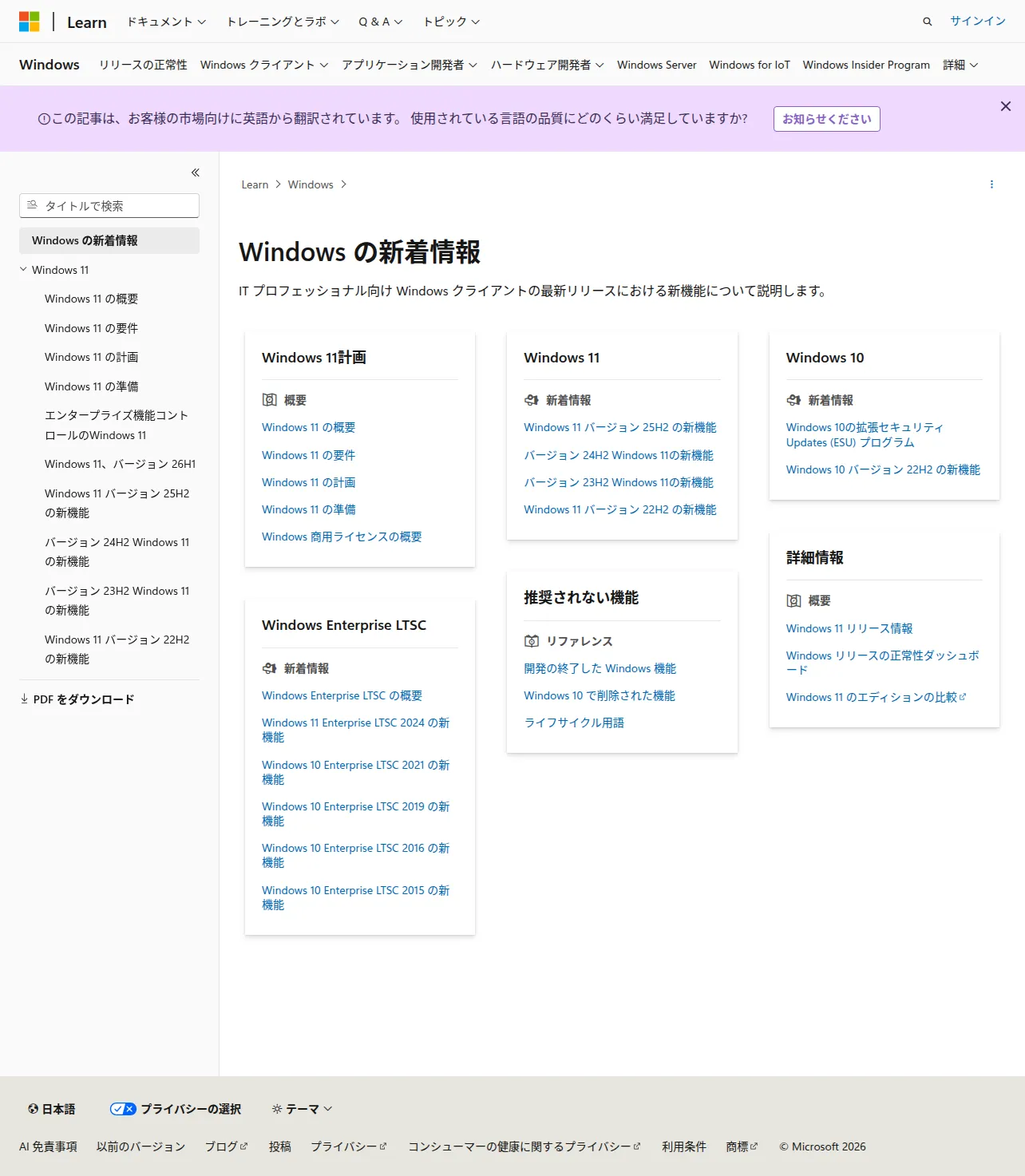Screen dimensions: 1025x1176
Task: Open Windows 商用ライセンスの概要 link
Action: tap(342, 537)
